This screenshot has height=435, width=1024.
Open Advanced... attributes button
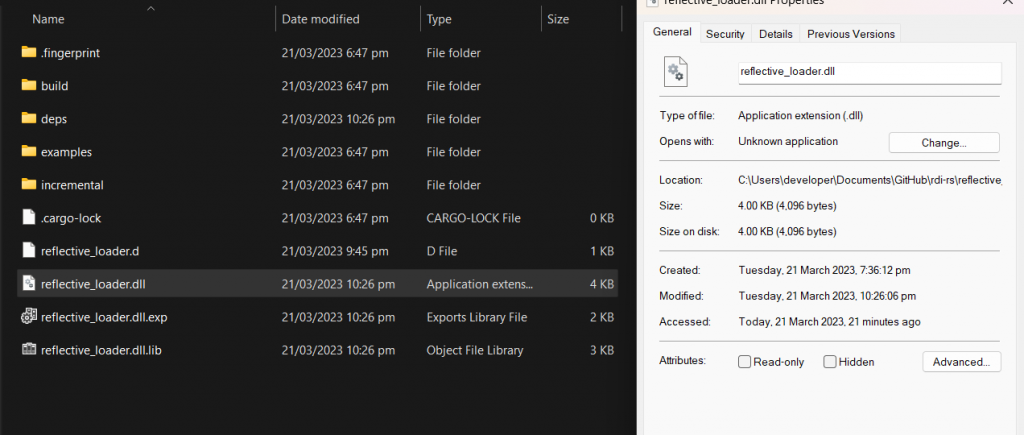click(961, 362)
